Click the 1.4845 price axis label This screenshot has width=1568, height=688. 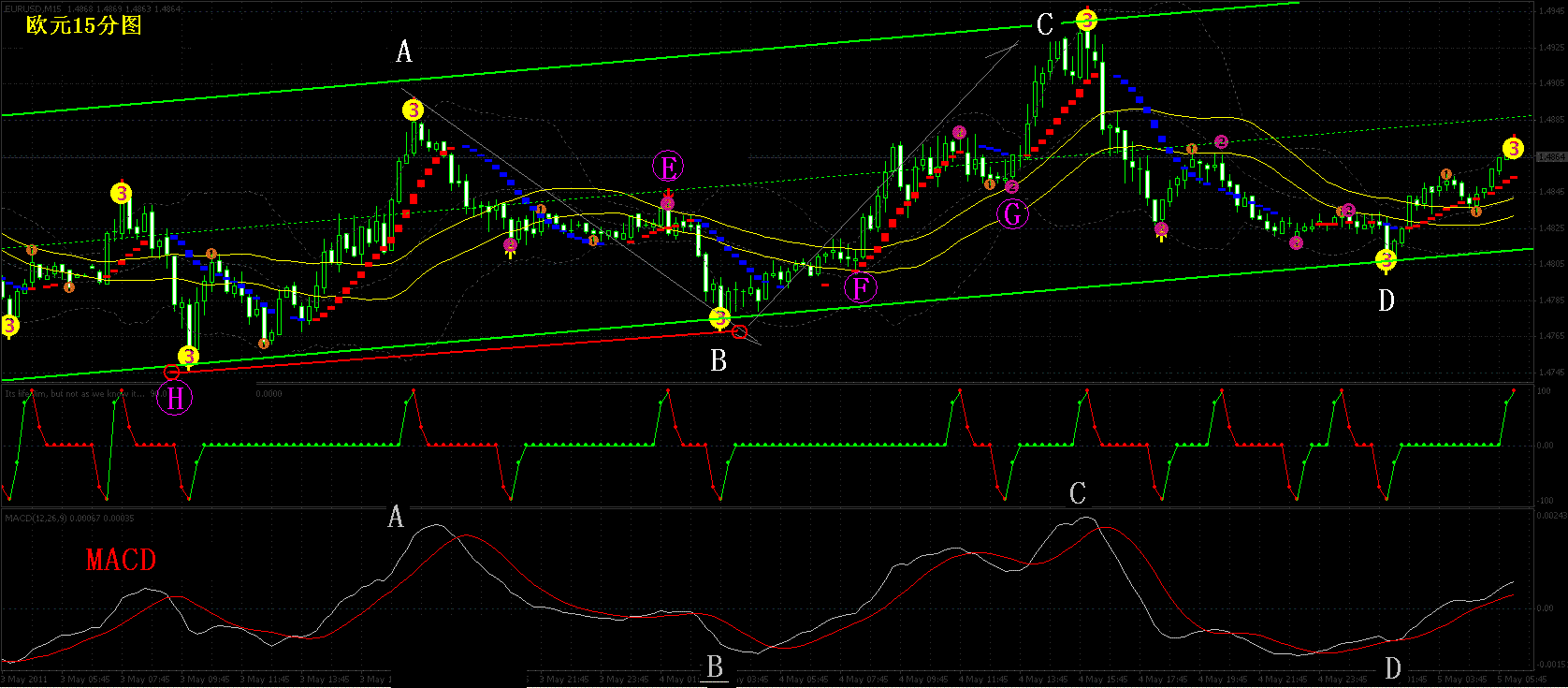click(1551, 192)
